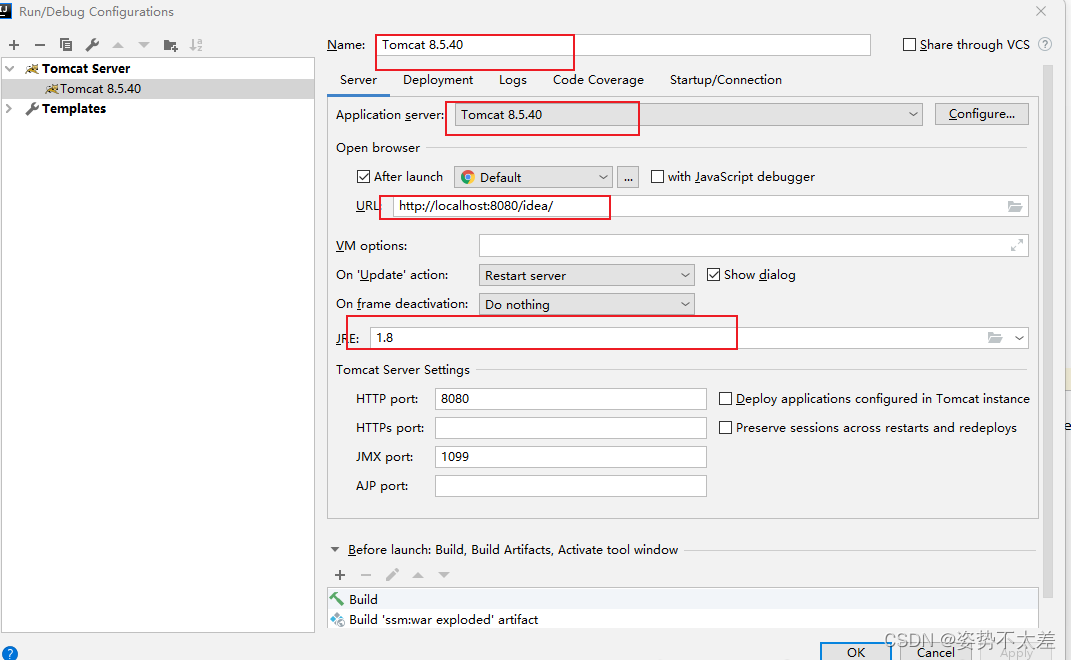
Task: Copy the selected configuration
Action: 66,45
